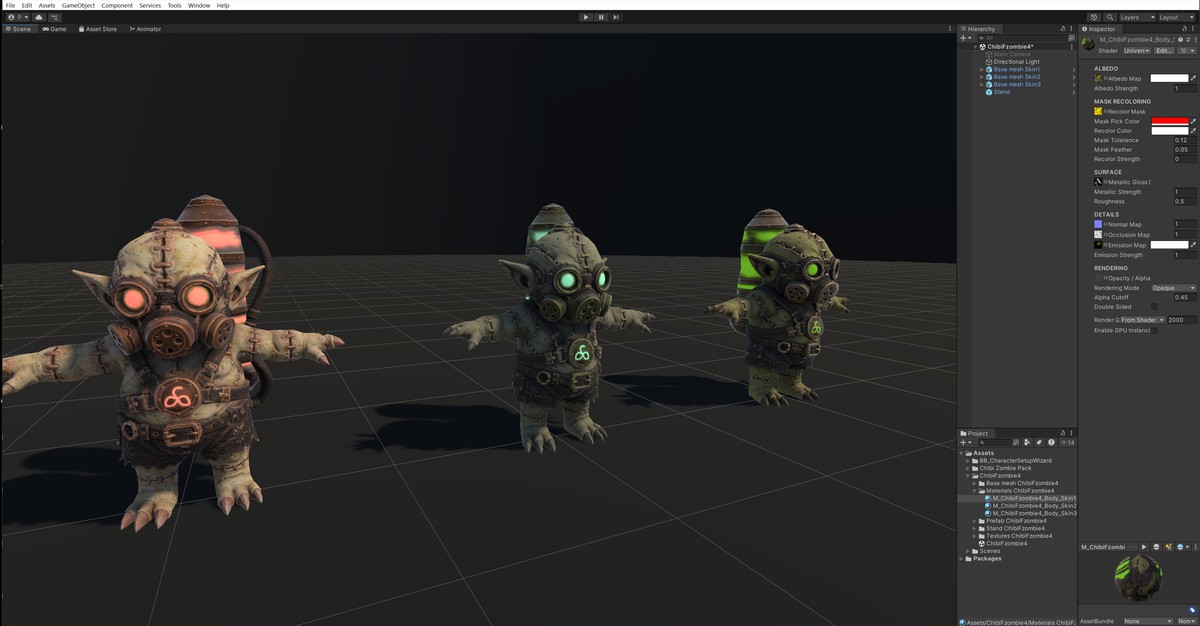Click the Project panel errors log icon
The width and height of the screenshot is (1200, 626).
(1051, 442)
